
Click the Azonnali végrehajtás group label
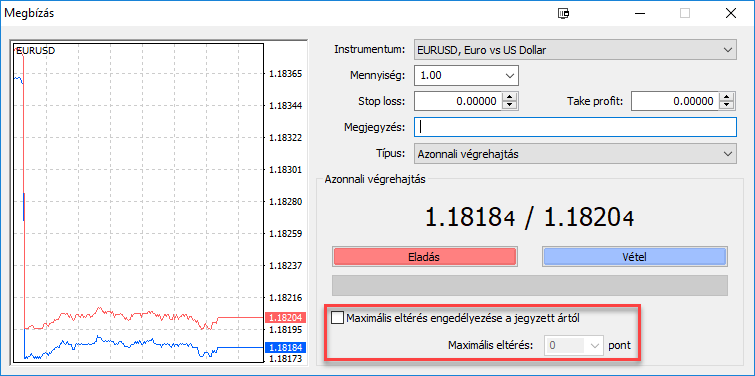(375, 179)
